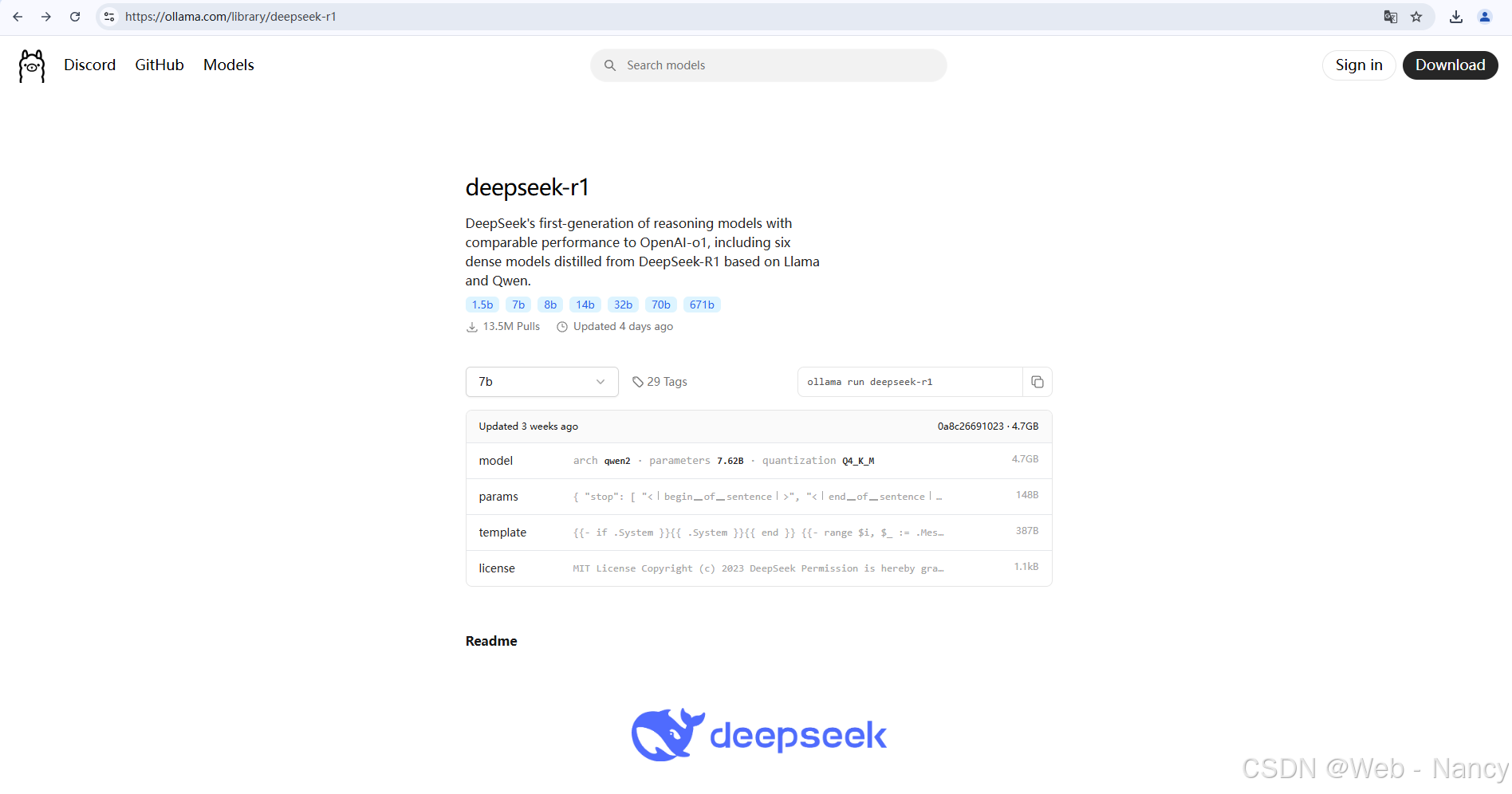The height and width of the screenshot is (794, 1512).
Task: Open browser downloads icon
Action: tap(1456, 17)
